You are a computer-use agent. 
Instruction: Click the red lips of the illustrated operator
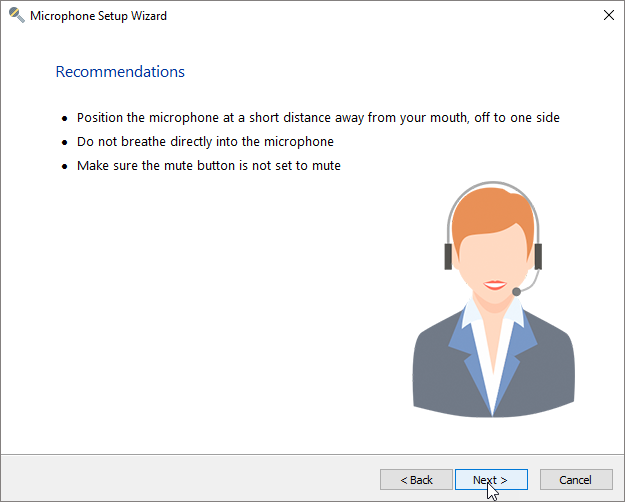pyautogui.click(x=494, y=286)
